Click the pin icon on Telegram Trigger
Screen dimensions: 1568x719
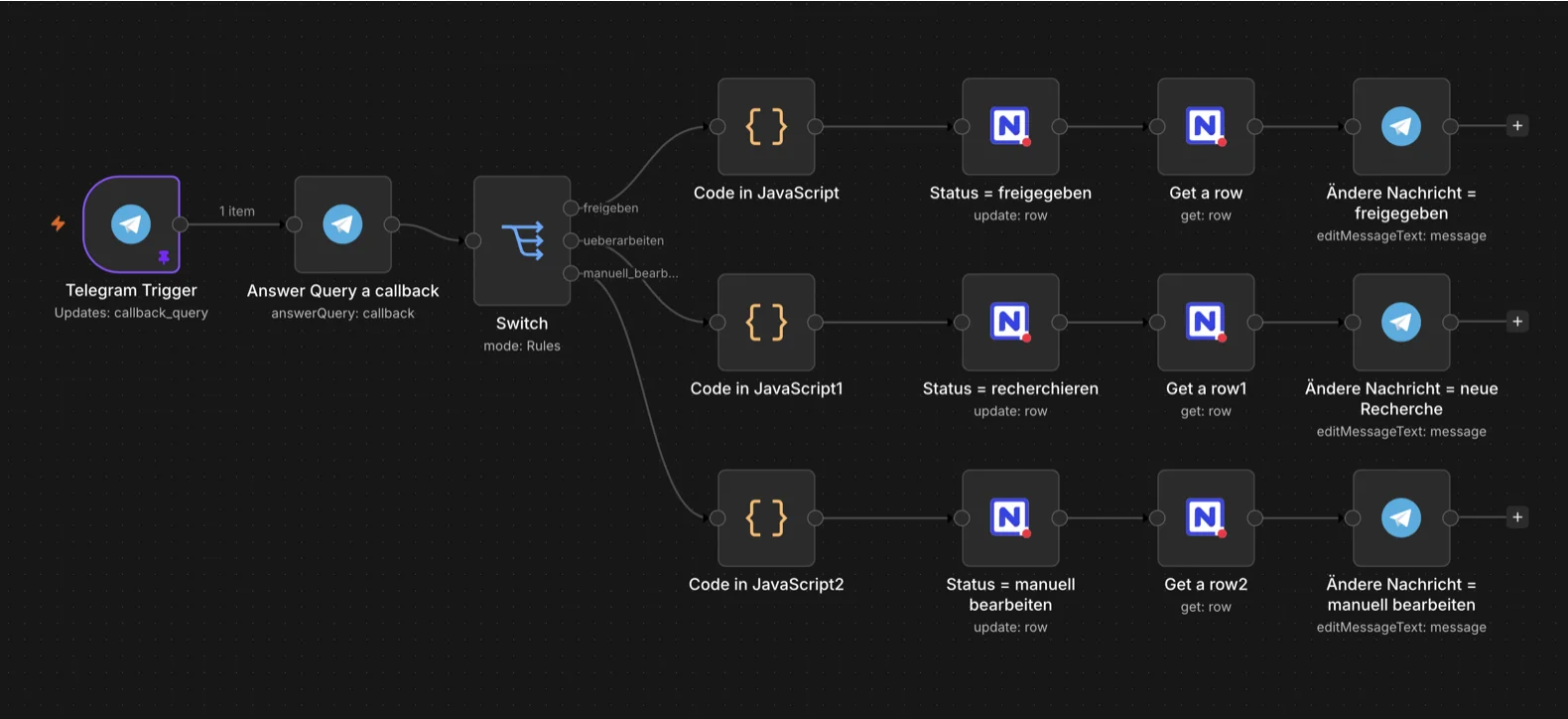[164, 257]
